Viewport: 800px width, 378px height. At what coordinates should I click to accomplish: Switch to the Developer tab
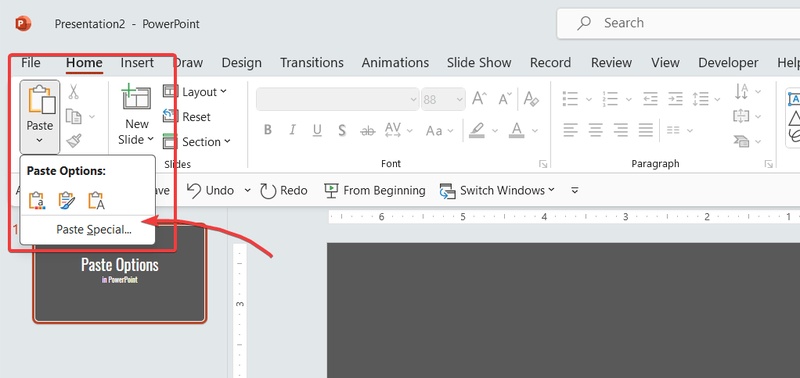[728, 63]
